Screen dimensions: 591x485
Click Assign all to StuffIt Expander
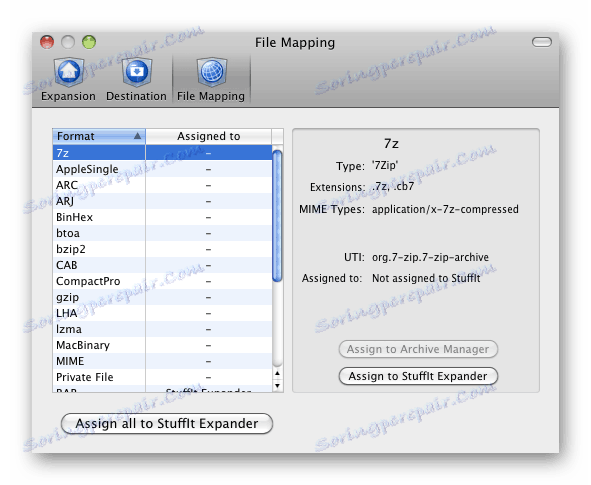click(167, 424)
